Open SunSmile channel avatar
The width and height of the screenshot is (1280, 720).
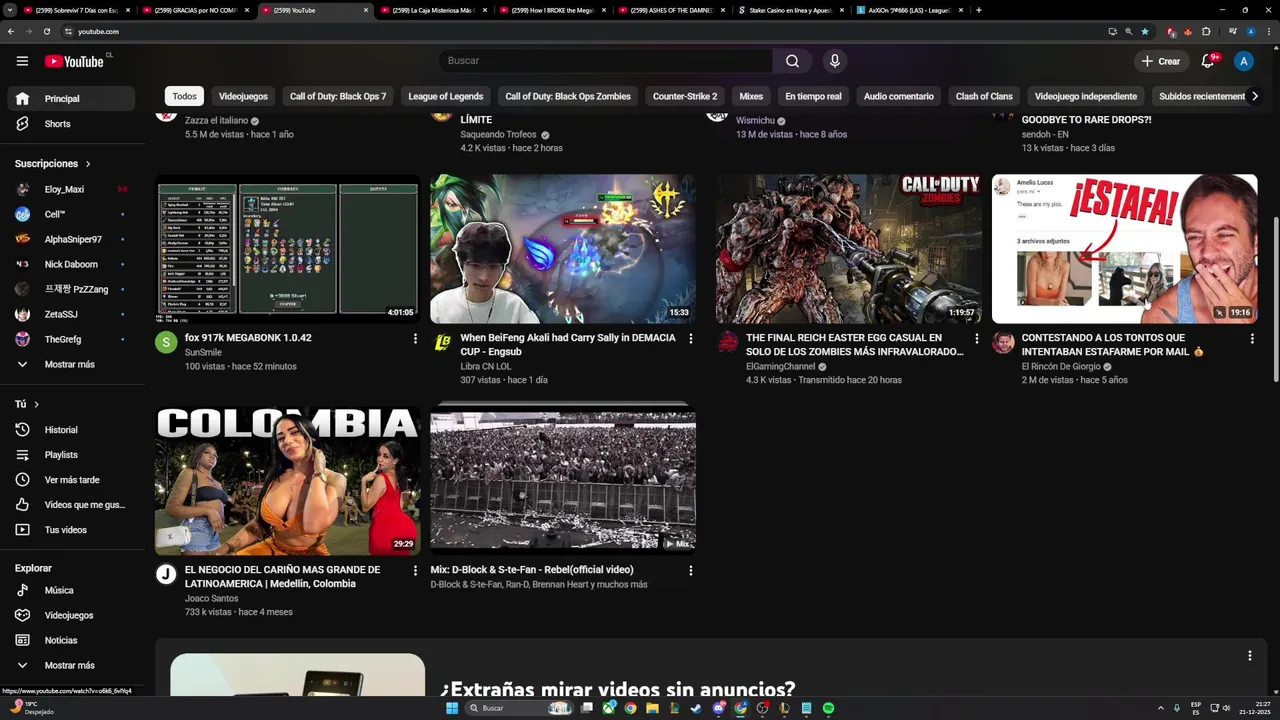pyautogui.click(x=166, y=343)
